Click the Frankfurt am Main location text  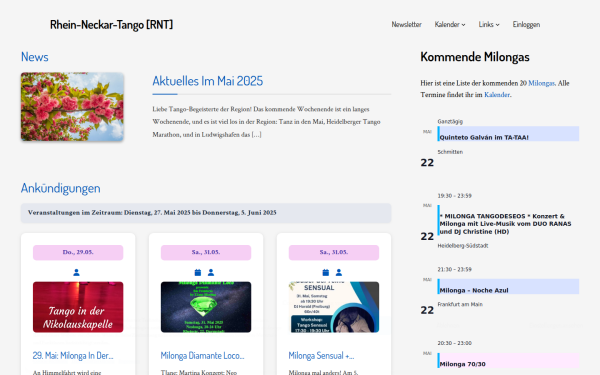pos(460,305)
